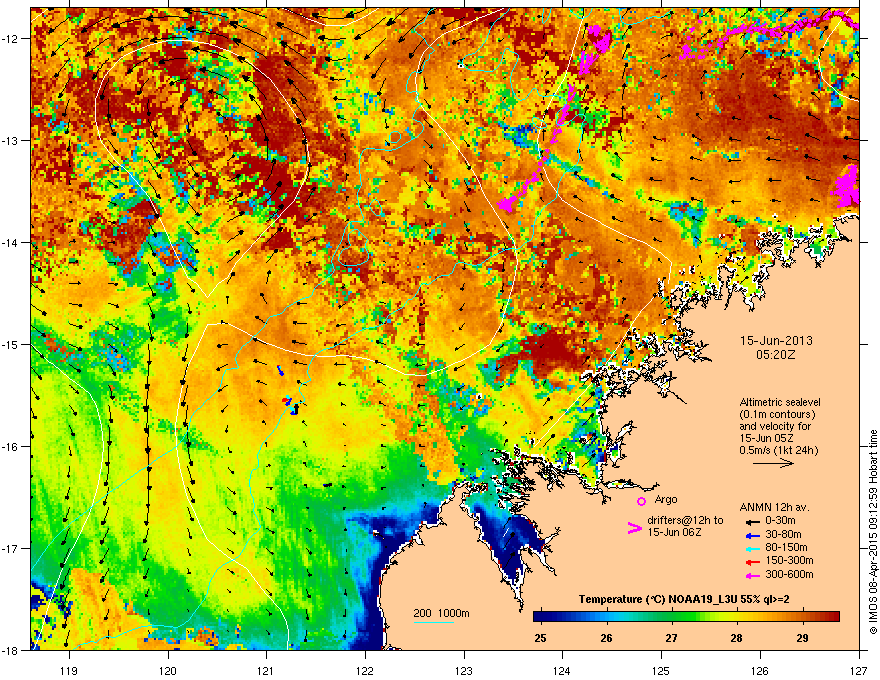This screenshot has width=880, height=680.
Task: Click the cyan isobath line under '200 1000m'
Action: pyautogui.click(x=433, y=622)
